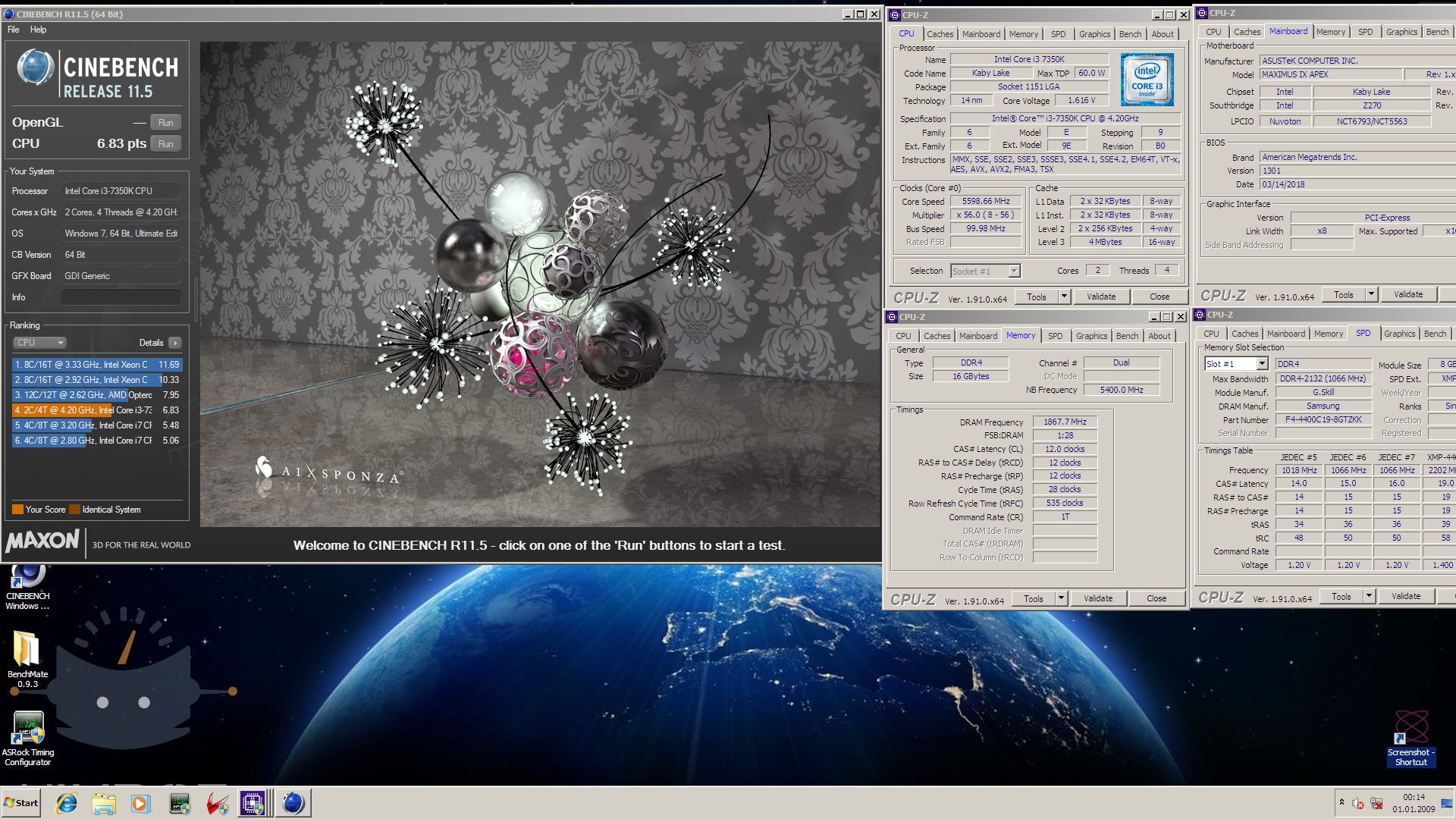Screen dimensions: 1456x819
Task: Click the Details arrow button in Ranking
Action: (x=175, y=343)
